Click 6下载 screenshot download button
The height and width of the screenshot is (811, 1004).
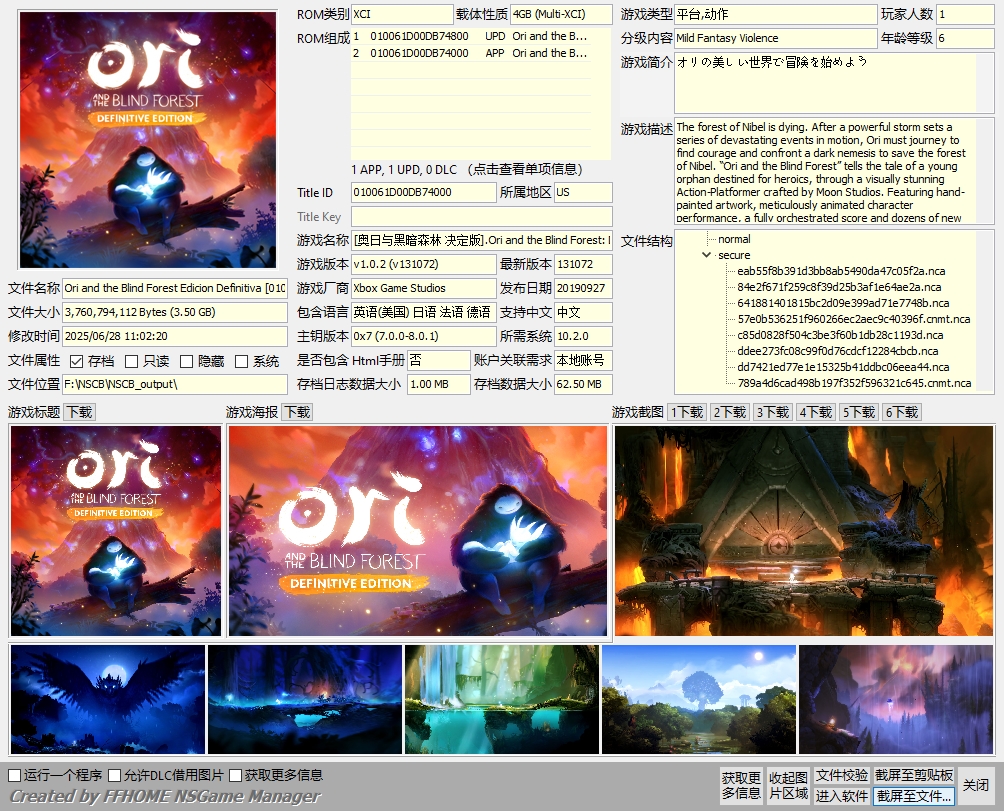[x=902, y=412]
